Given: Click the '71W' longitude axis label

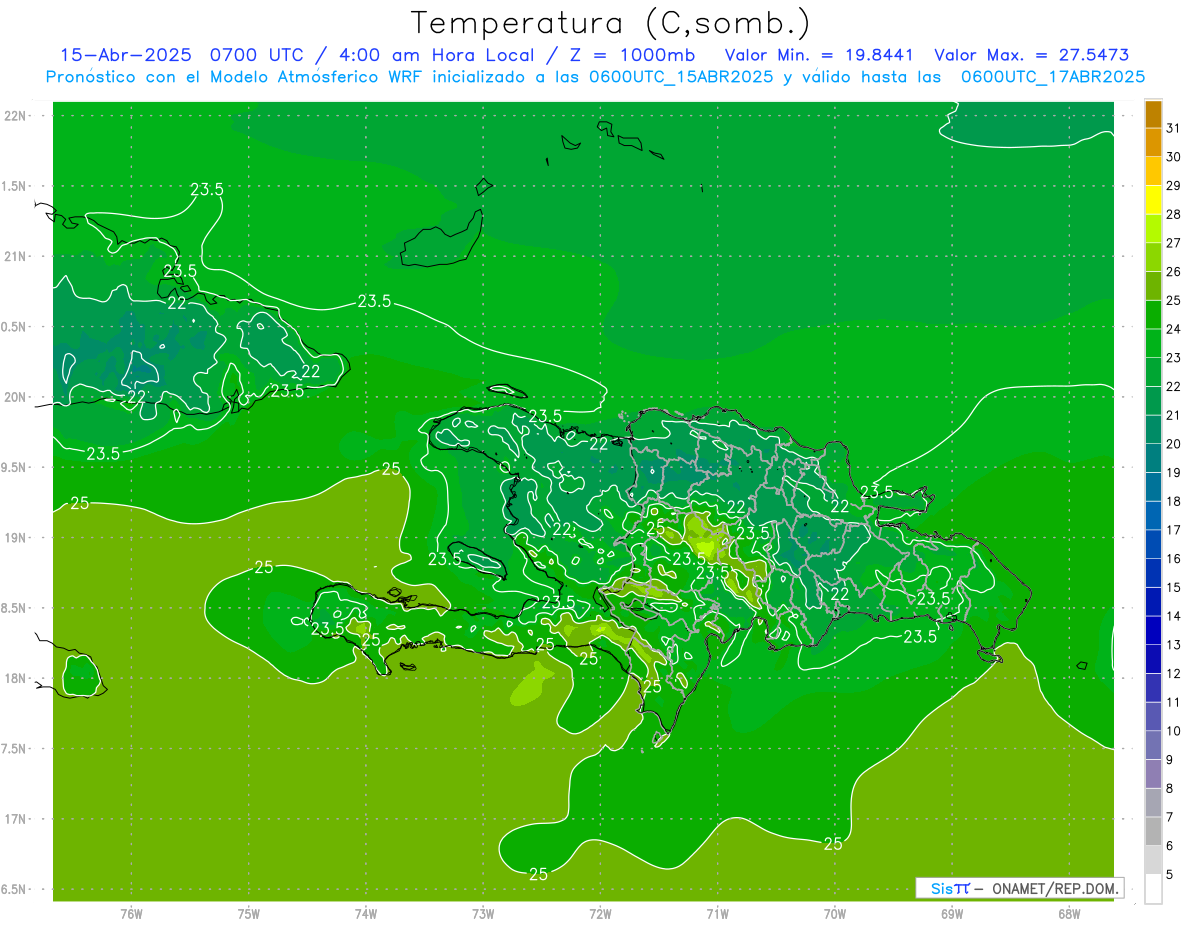Looking at the screenshot, I should coord(717,914).
